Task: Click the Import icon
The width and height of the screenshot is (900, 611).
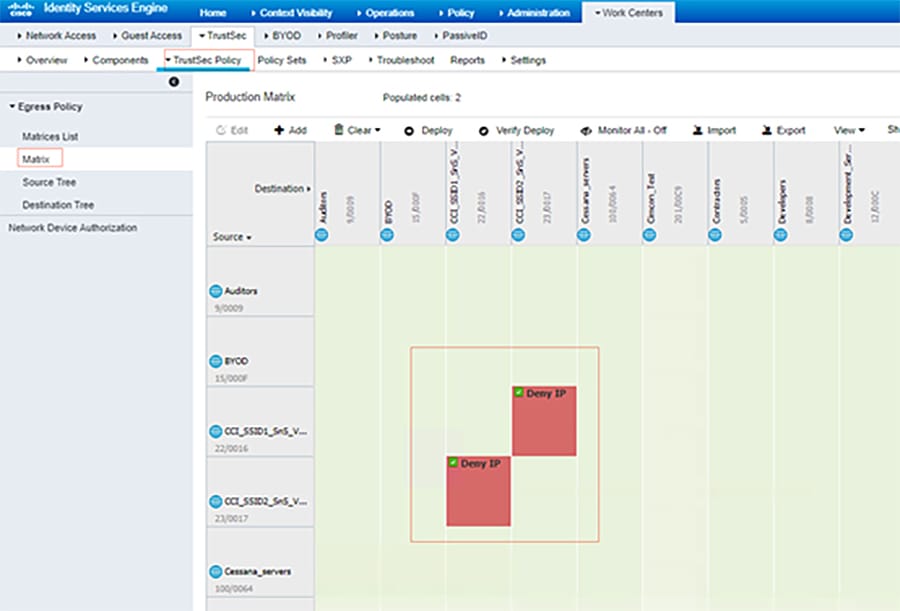Action: pos(698,130)
